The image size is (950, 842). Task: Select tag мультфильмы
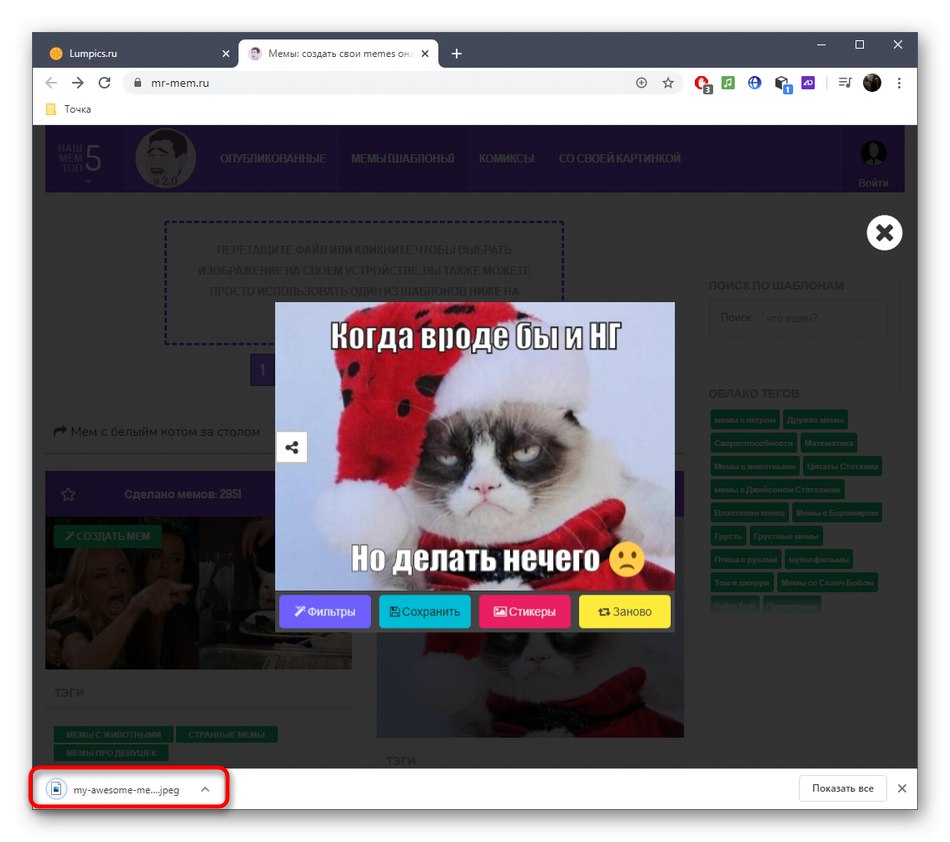818,559
